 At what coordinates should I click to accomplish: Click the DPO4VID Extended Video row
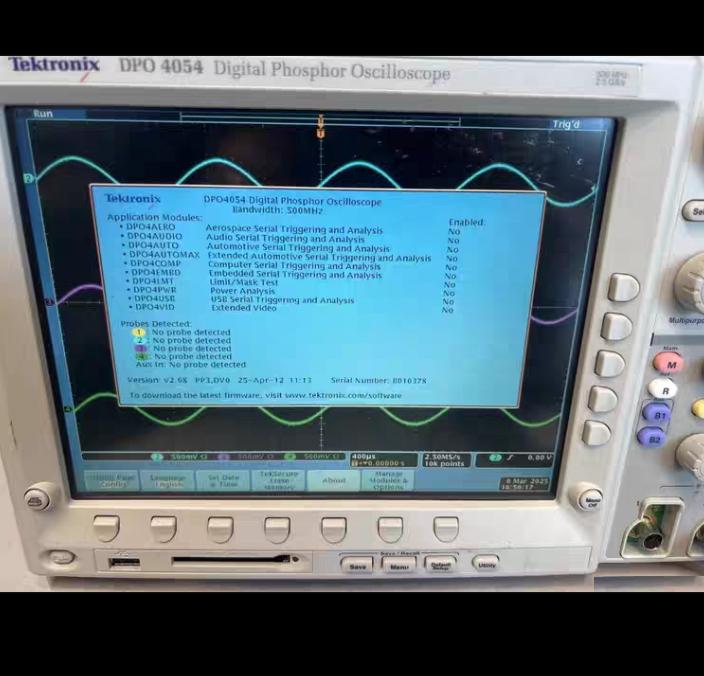pos(291,308)
